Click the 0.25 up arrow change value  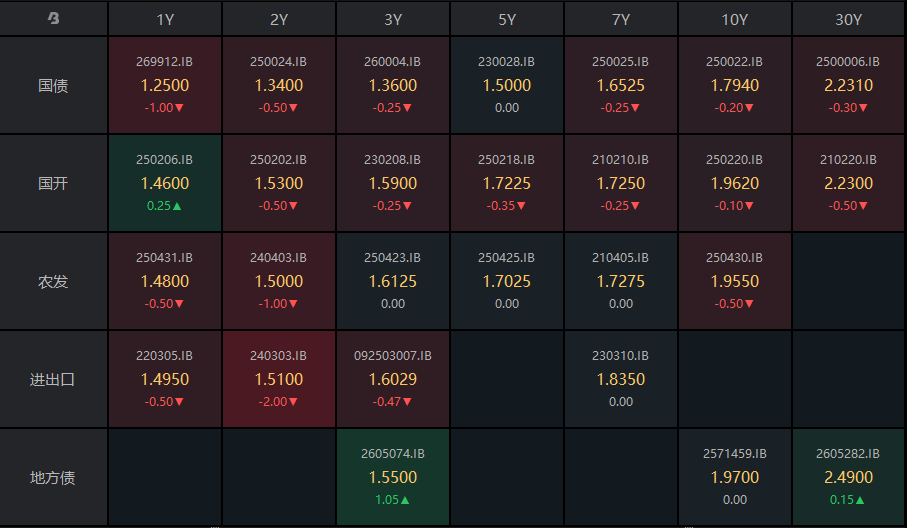point(165,206)
